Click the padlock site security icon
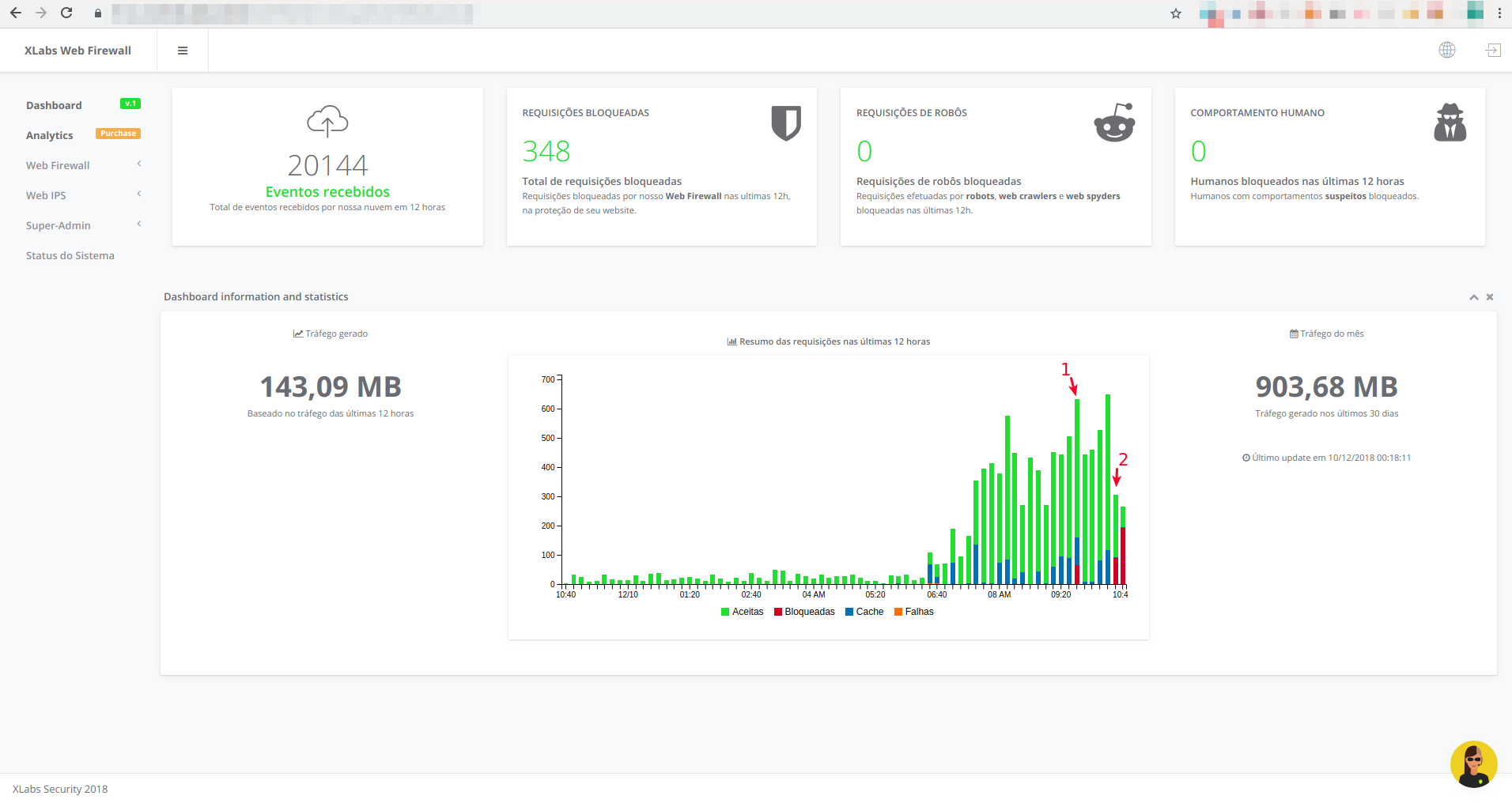Image resolution: width=1512 pixels, height=803 pixels. (98, 13)
